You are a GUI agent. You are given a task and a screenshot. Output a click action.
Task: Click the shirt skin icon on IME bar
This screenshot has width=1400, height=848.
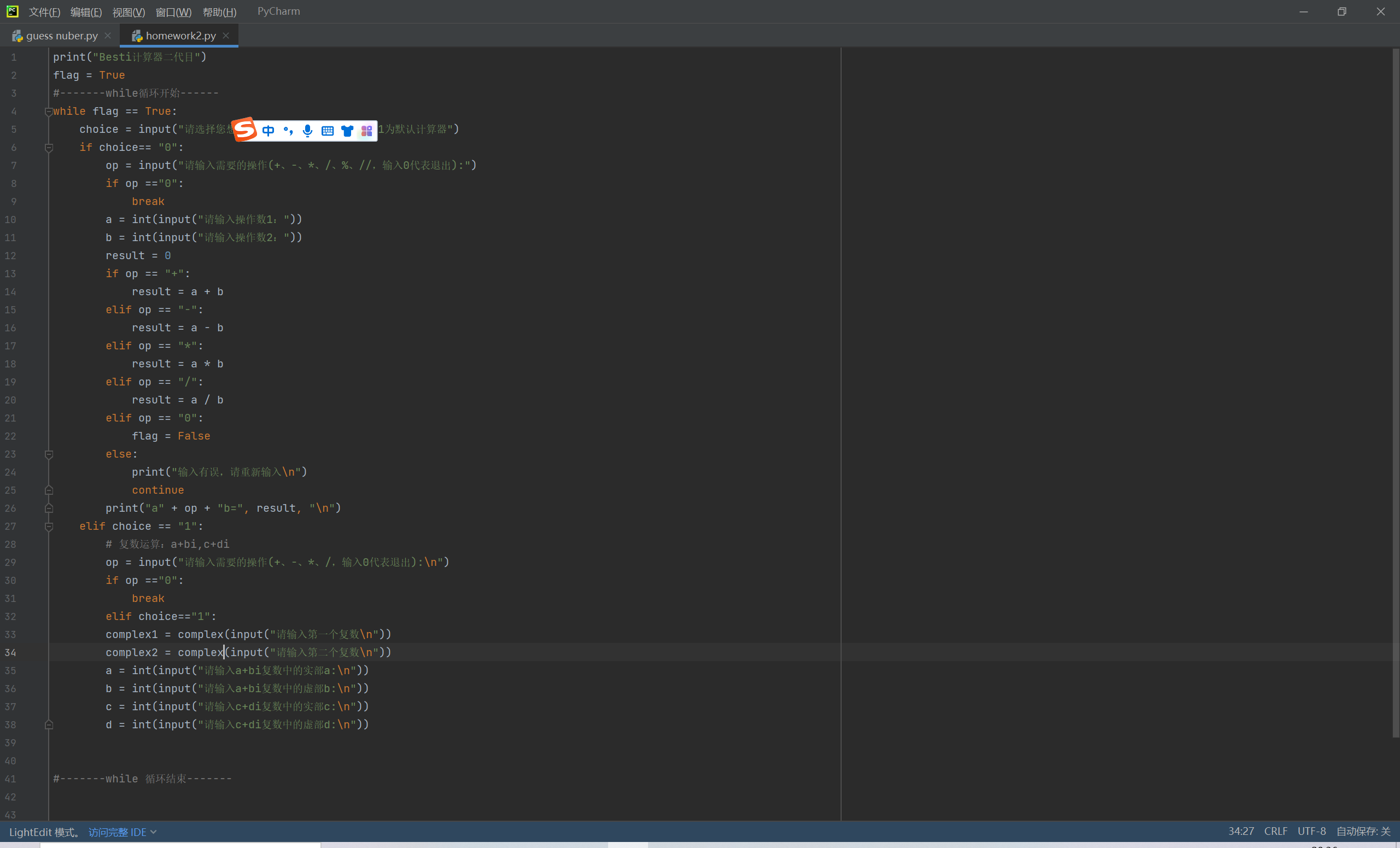click(x=347, y=131)
